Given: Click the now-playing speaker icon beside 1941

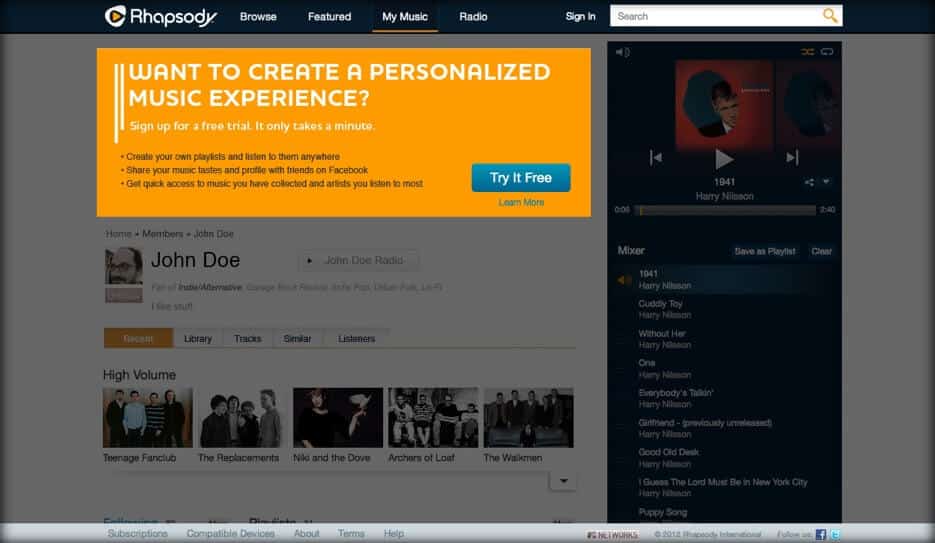Looking at the screenshot, I should pyautogui.click(x=624, y=280).
